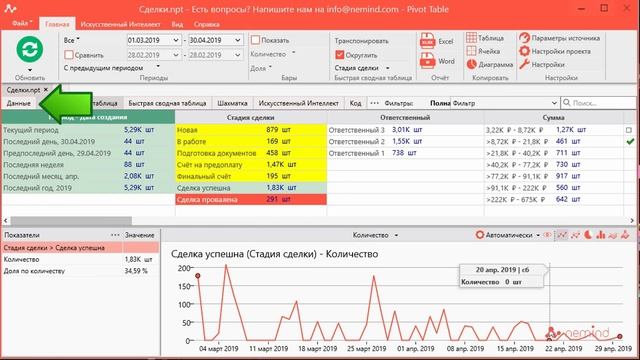The height and width of the screenshot is (360, 640).
Task: Select Последняя неделя period row
Action: pyautogui.click(x=88, y=164)
